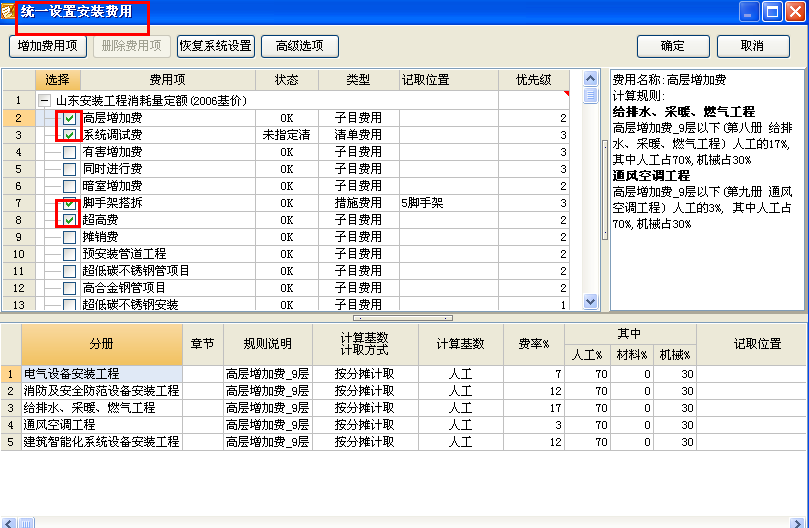Click the 规则说明 column header
This screenshot has height=528, width=809.
click(268, 344)
